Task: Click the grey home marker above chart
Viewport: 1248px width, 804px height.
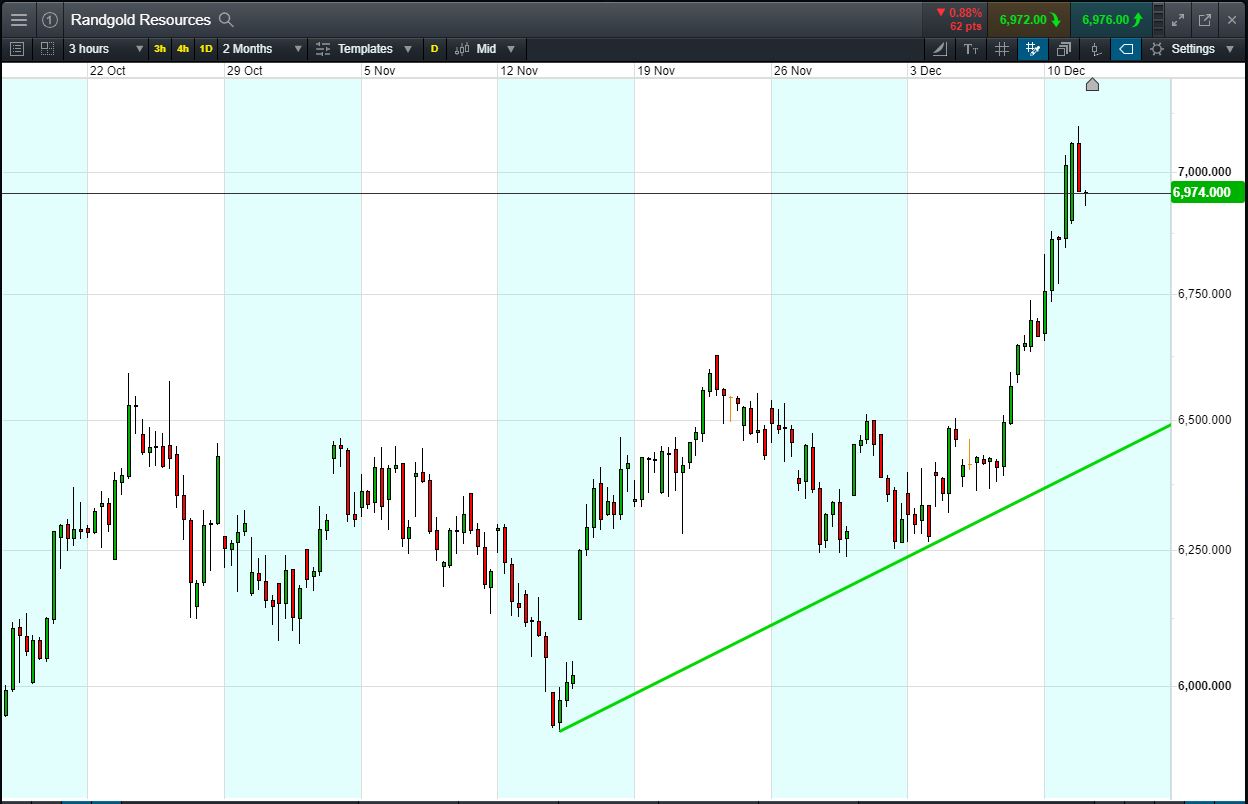Action: tap(1092, 85)
